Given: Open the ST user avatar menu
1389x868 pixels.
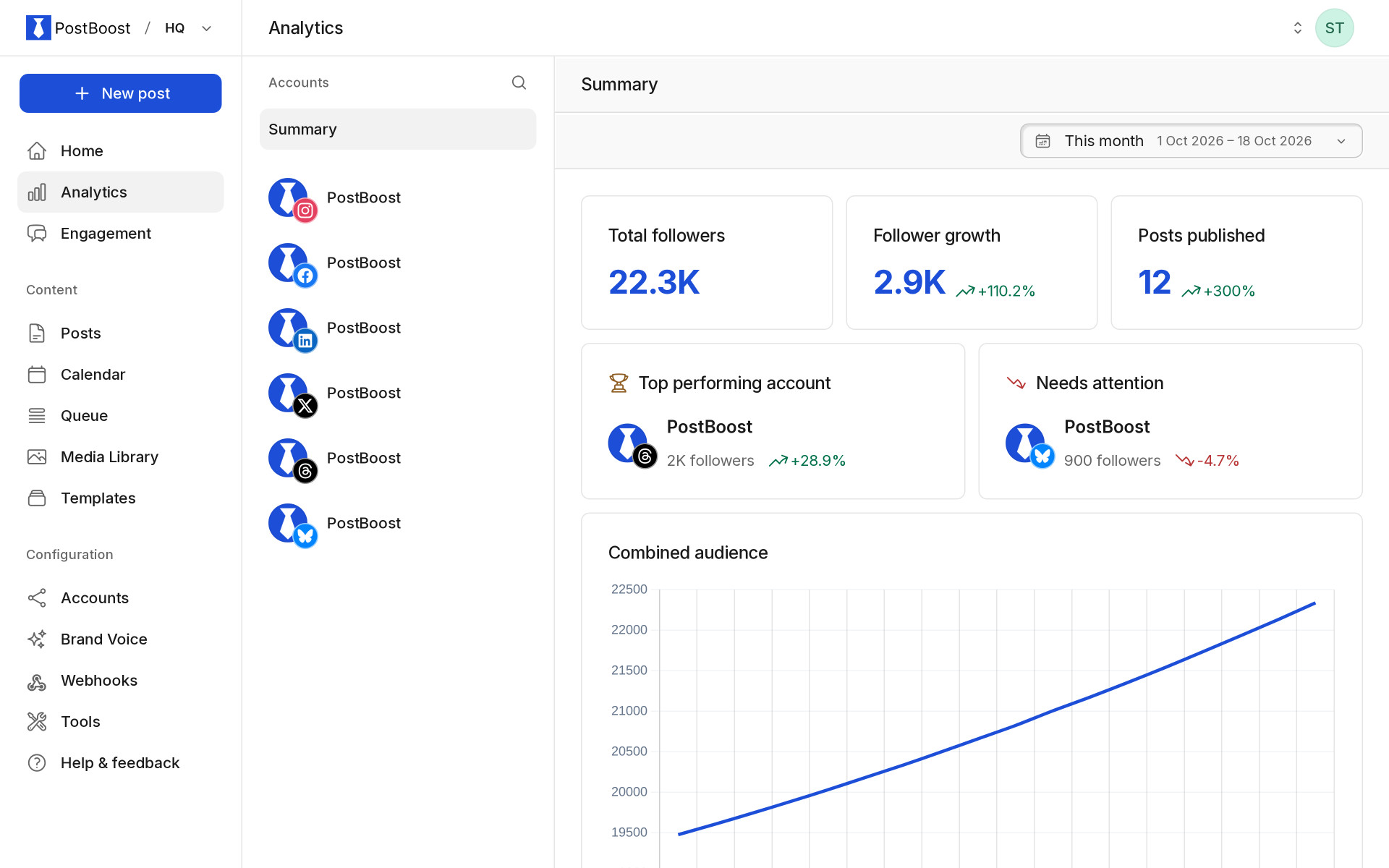Looking at the screenshot, I should coord(1334,27).
